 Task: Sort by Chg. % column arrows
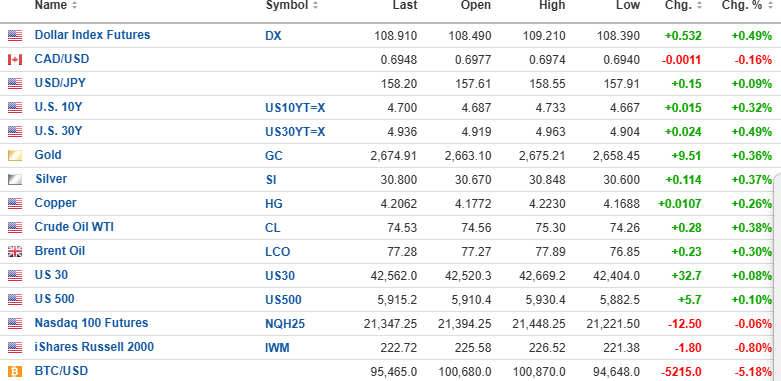pyautogui.click(x=770, y=5)
